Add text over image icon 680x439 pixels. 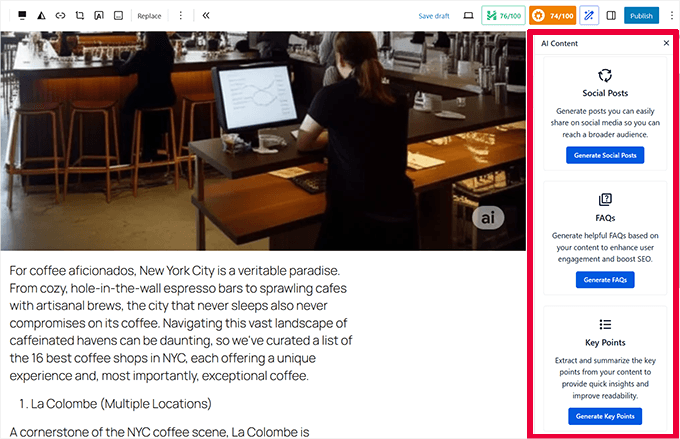[x=98, y=16]
